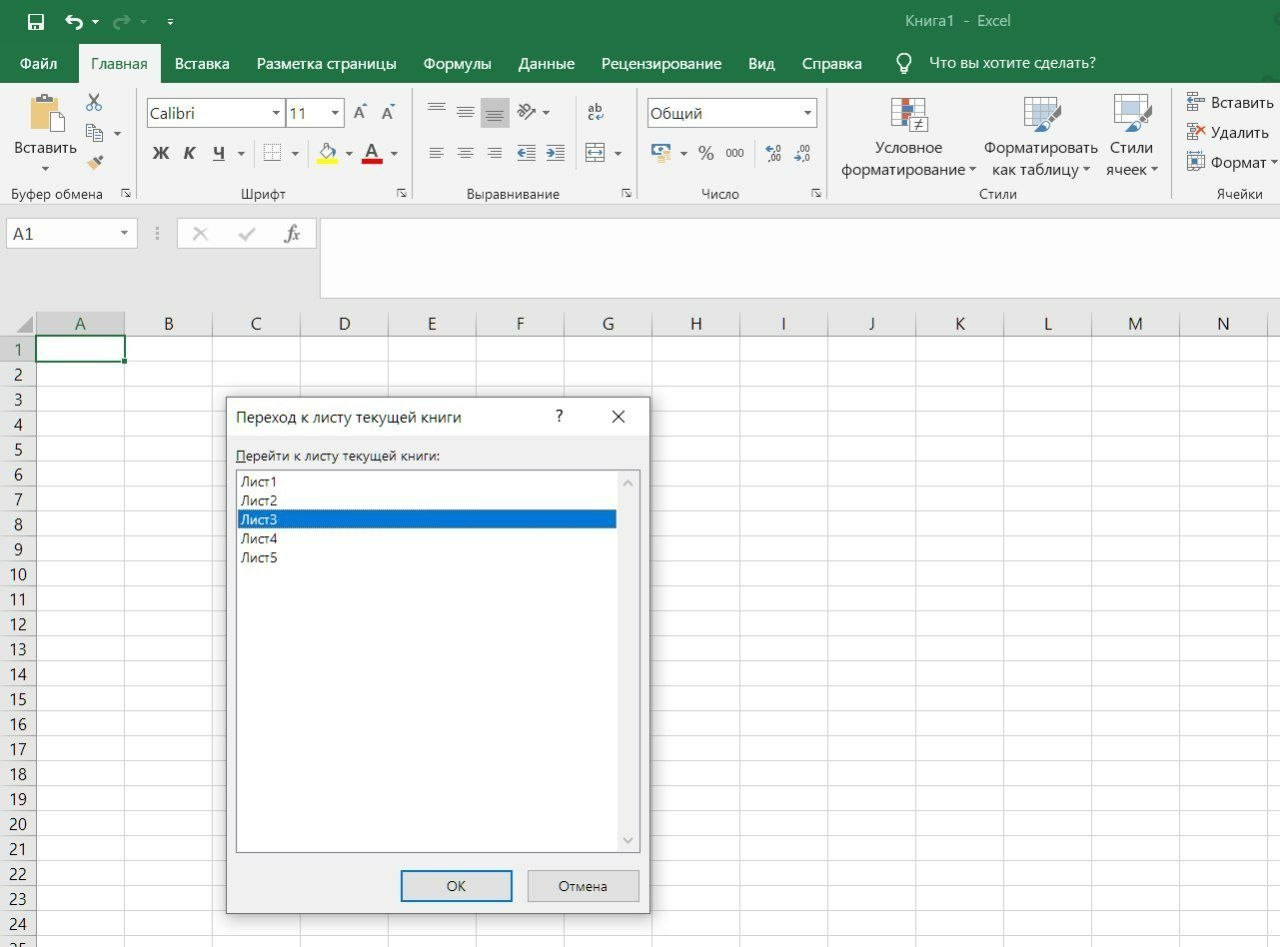
Task: Apply Percent Style format
Action: click(706, 153)
